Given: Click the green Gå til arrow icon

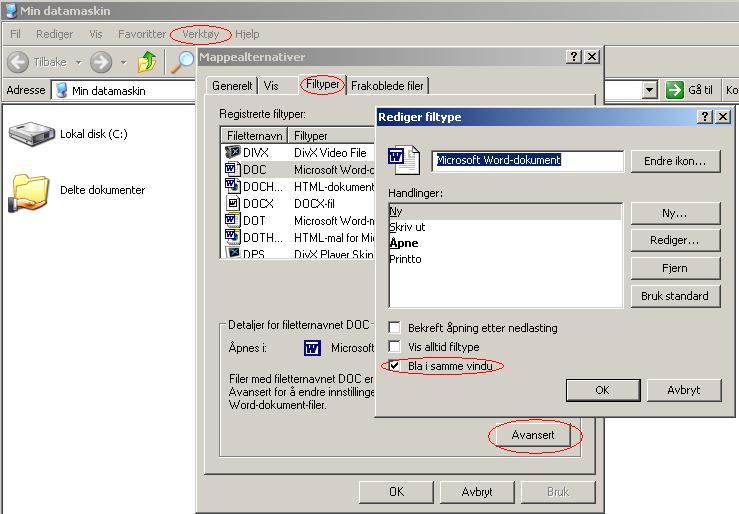Looking at the screenshot, I should click(674, 90).
